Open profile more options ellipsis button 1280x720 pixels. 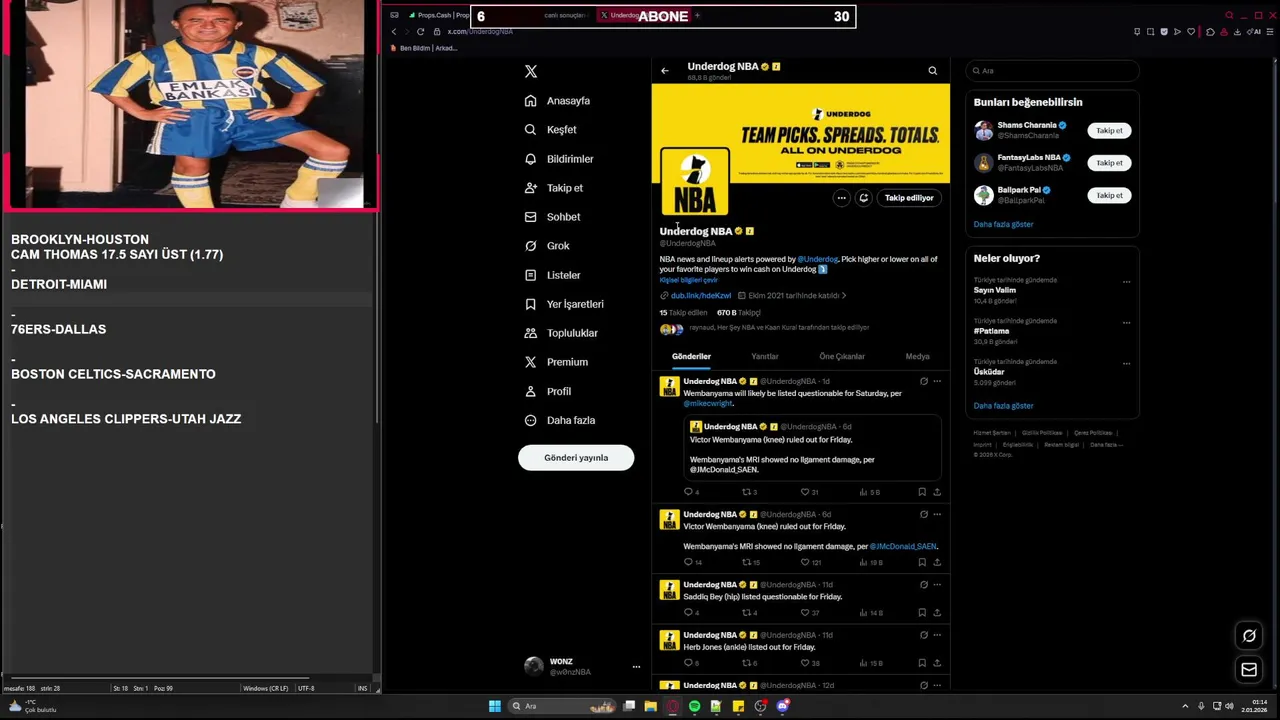[x=841, y=198]
